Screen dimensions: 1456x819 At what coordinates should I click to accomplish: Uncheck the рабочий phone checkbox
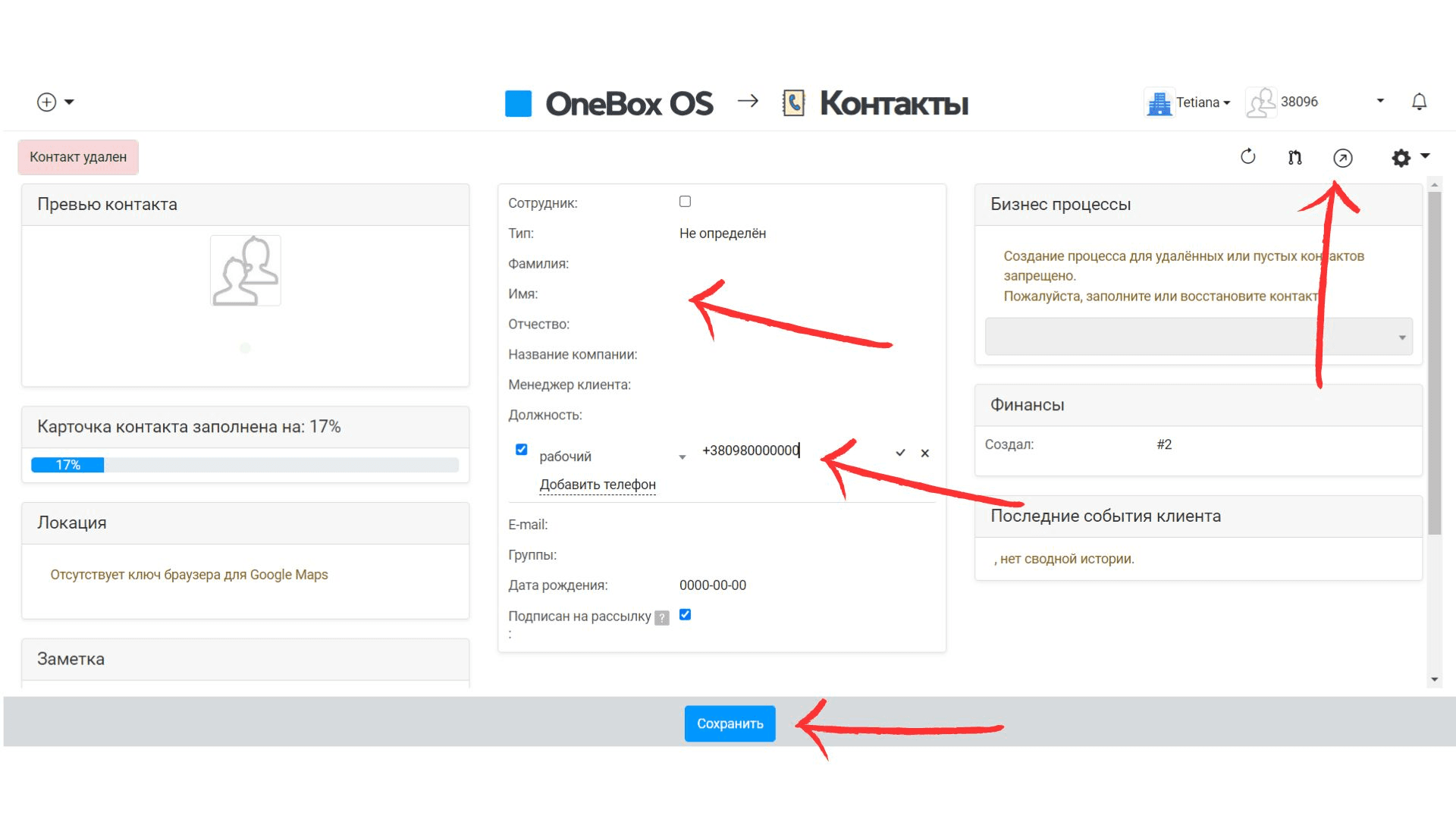[521, 449]
